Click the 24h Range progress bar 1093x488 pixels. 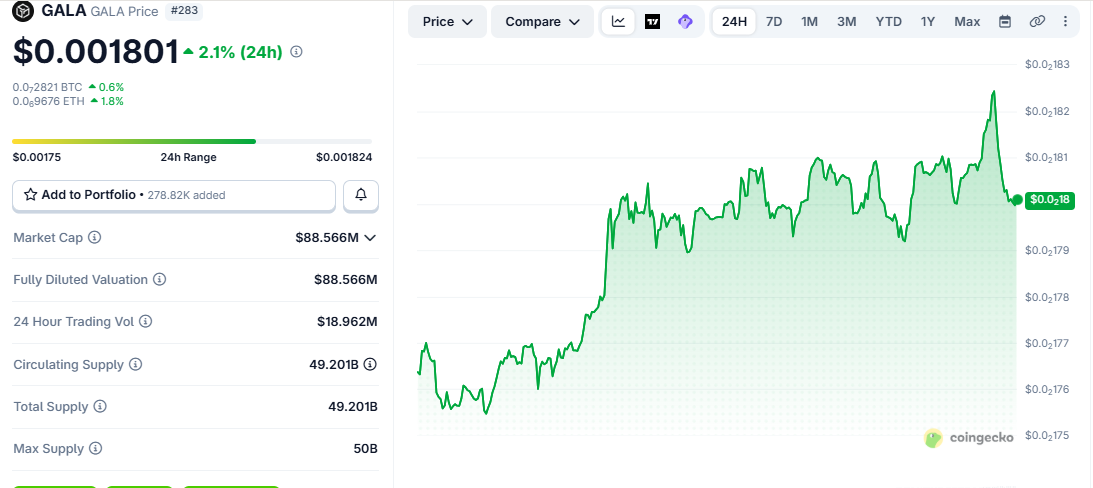click(x=192, y=142)
